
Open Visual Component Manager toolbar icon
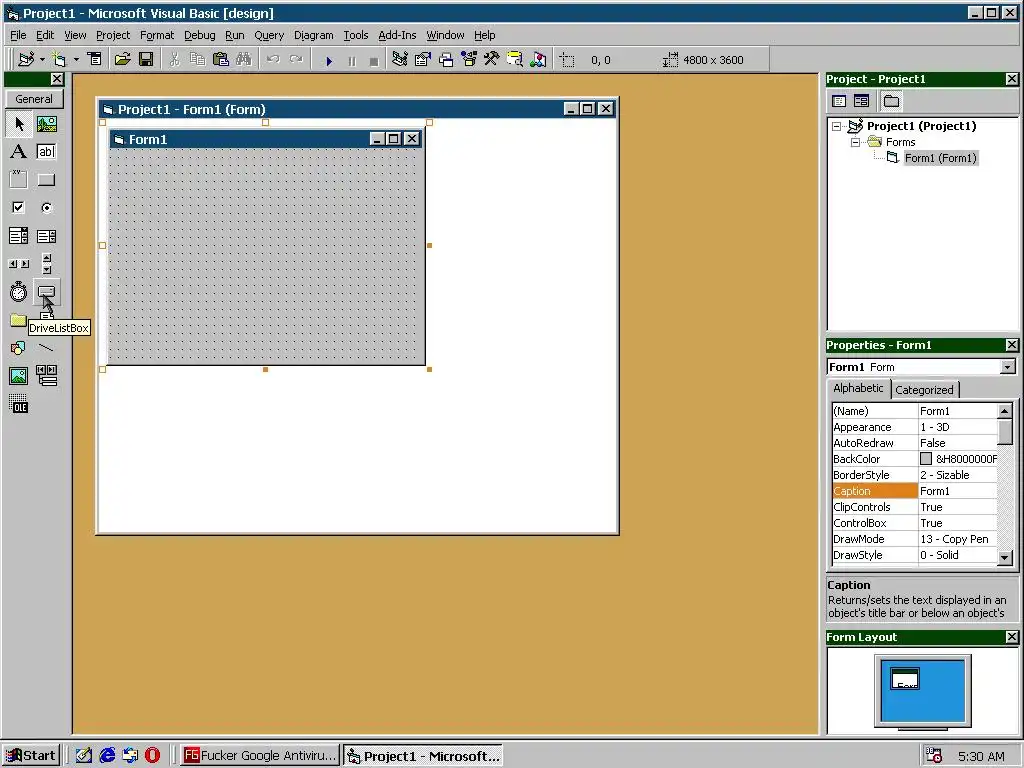tap(538, 59)
